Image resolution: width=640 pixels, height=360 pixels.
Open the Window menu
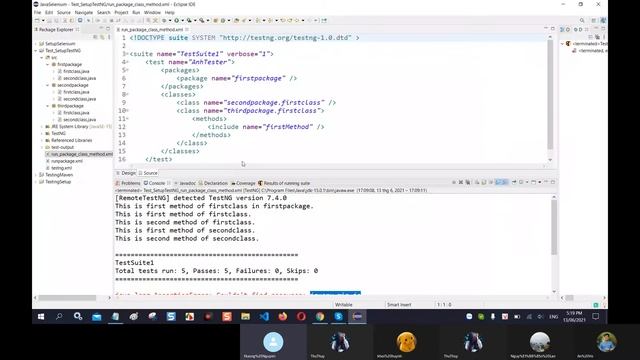pos(152,13)
